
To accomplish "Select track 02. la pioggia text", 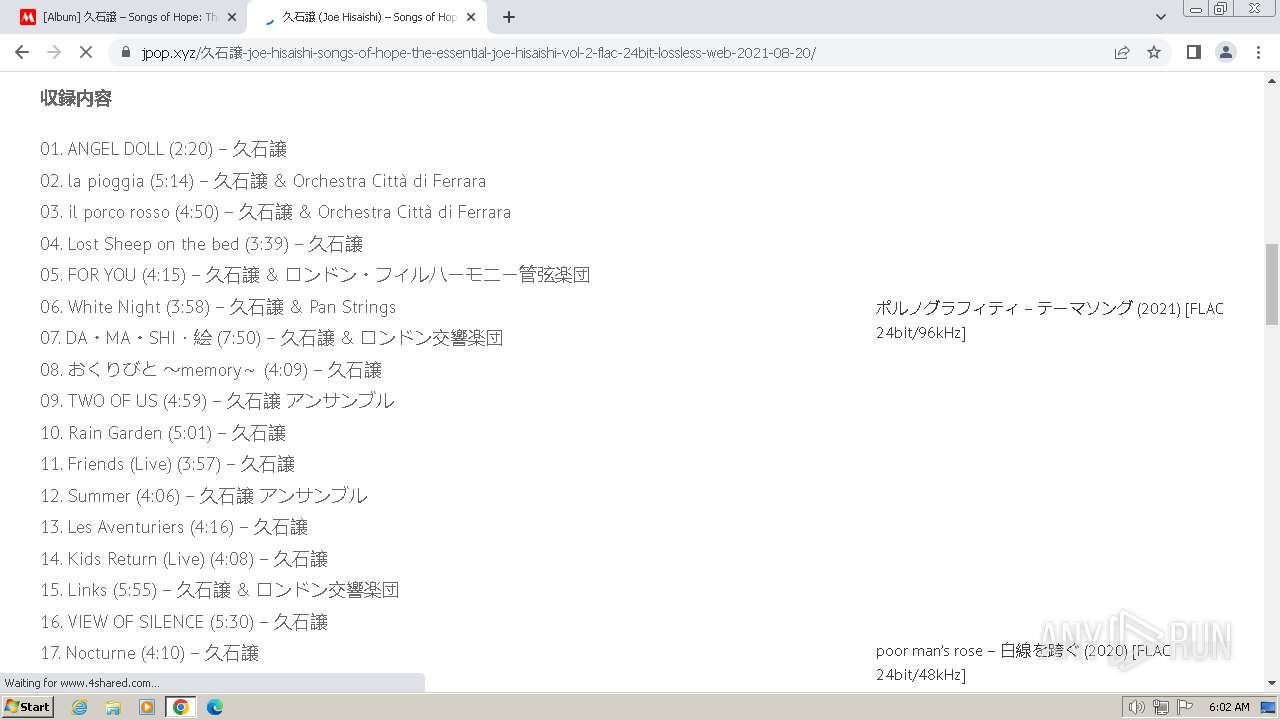I will click(263, 181).
